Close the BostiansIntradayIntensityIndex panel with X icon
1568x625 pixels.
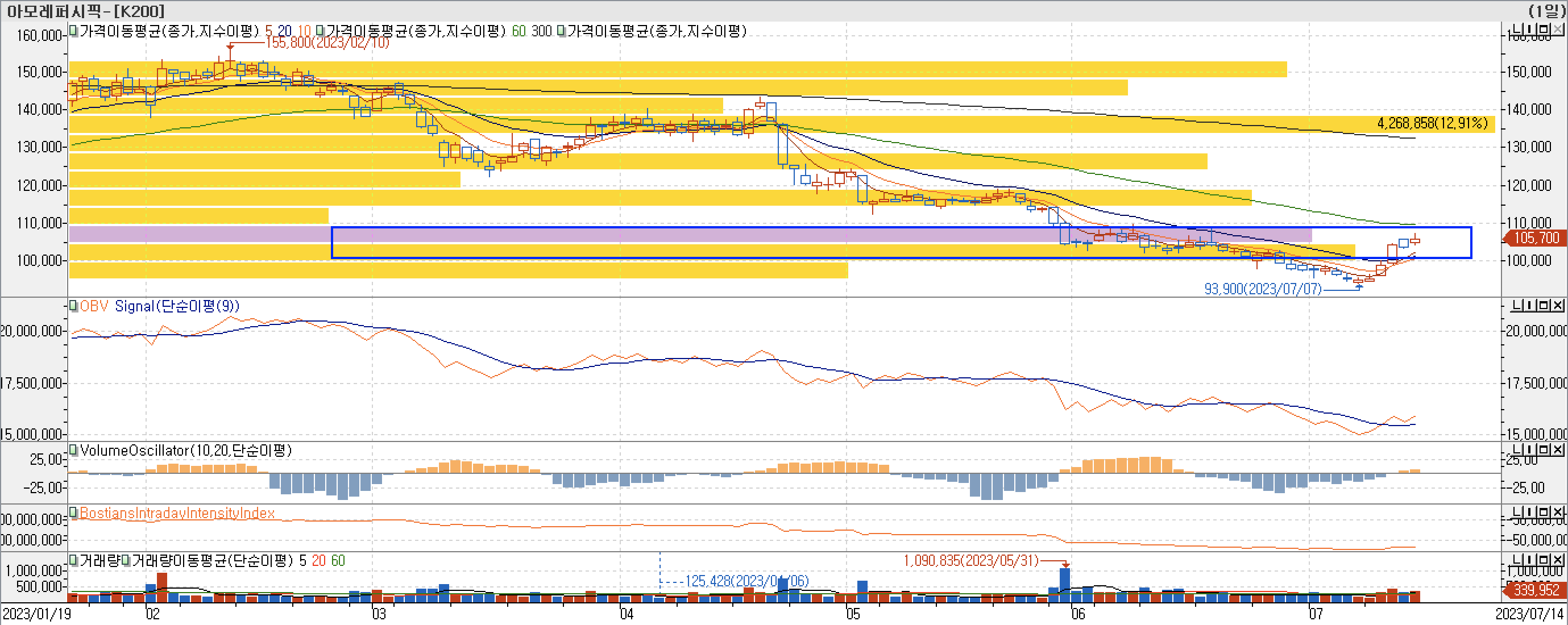1558,512
